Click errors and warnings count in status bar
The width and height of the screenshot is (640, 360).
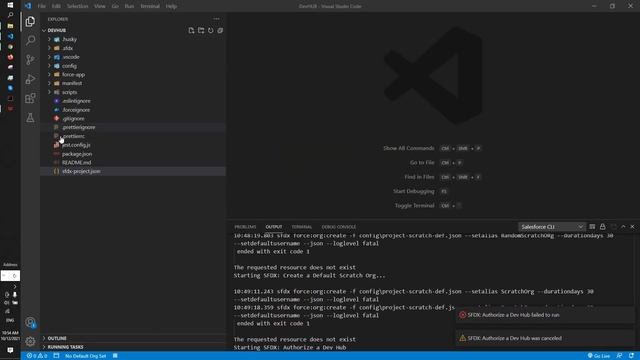click(x=37, y=356)
